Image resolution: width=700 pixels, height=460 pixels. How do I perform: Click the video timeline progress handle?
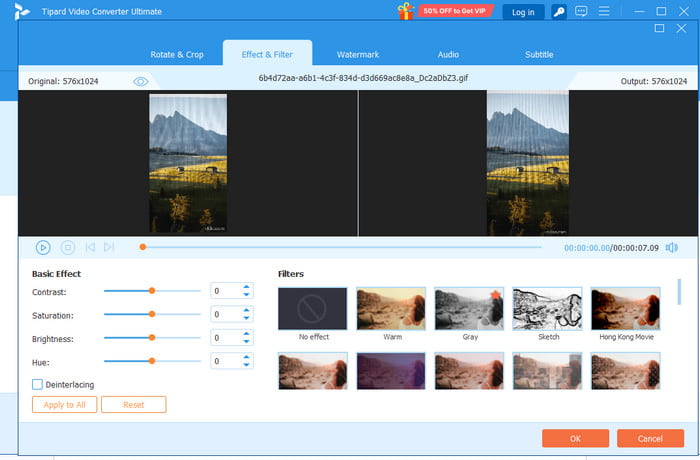click(x=143, y=247)
